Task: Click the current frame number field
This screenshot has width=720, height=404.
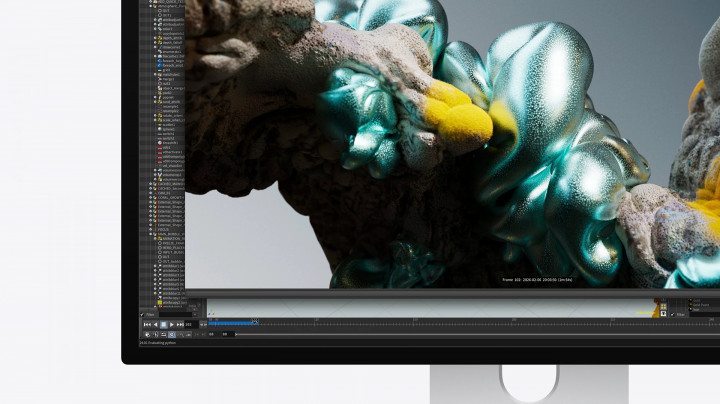Action: point(191,325)
